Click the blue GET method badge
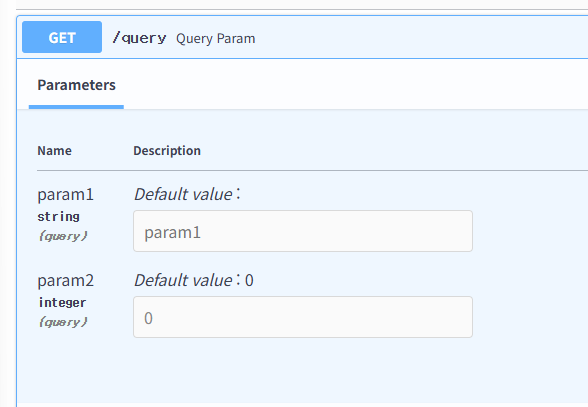 (x=62, y=37)
